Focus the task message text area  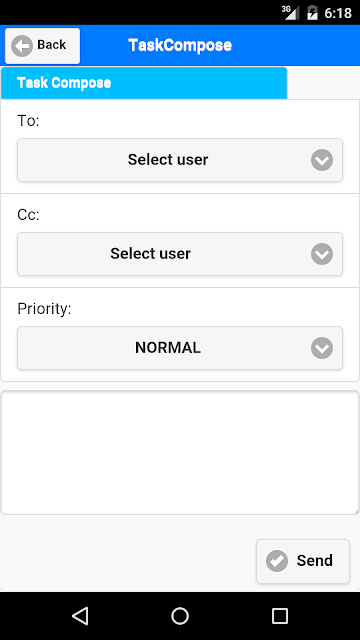click(180, 452)
